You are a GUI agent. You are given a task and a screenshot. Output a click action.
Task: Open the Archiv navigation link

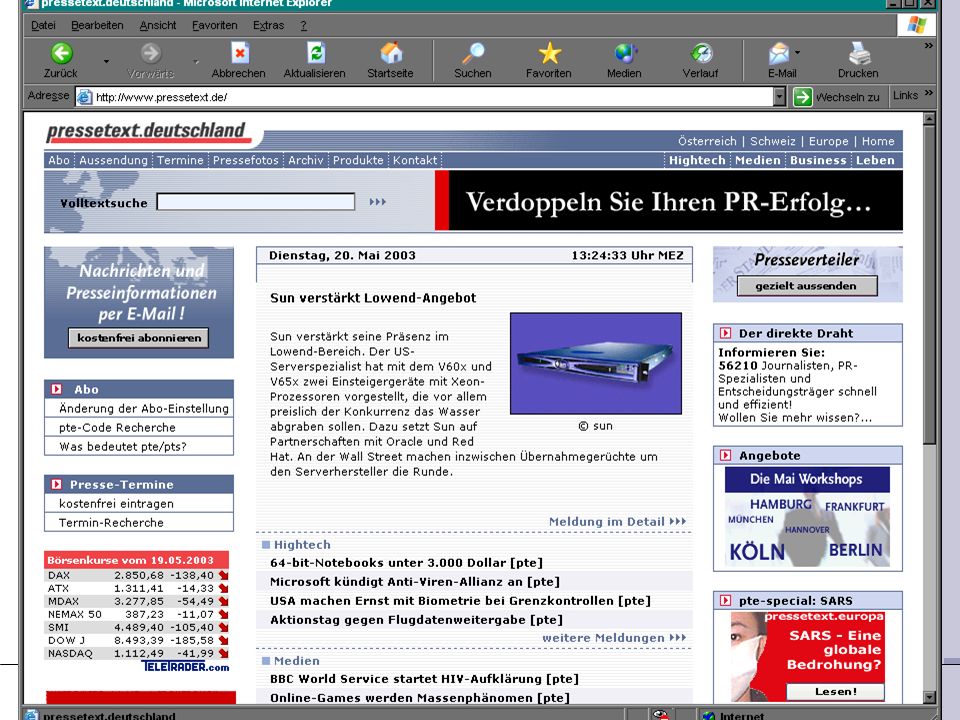tap(306, 160)
